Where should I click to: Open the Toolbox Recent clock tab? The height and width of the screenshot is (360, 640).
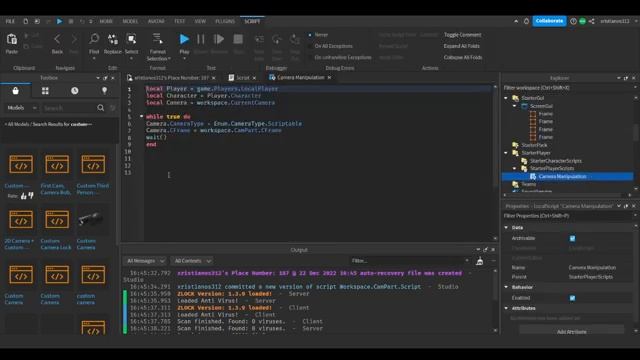pos(75,91)
